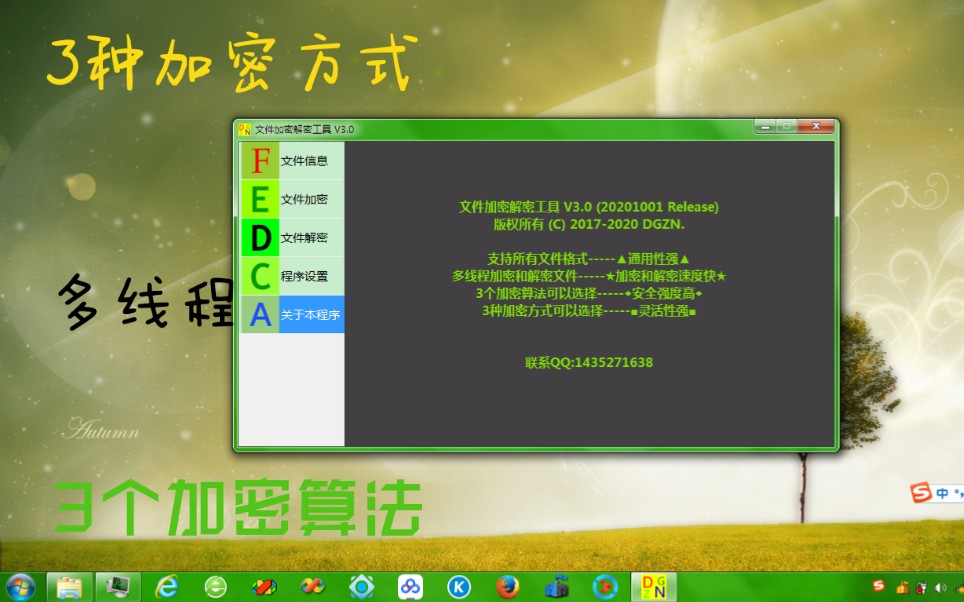
Task: Click the DGZN app button on the taskbar
Action: click(x=654, y=587)
